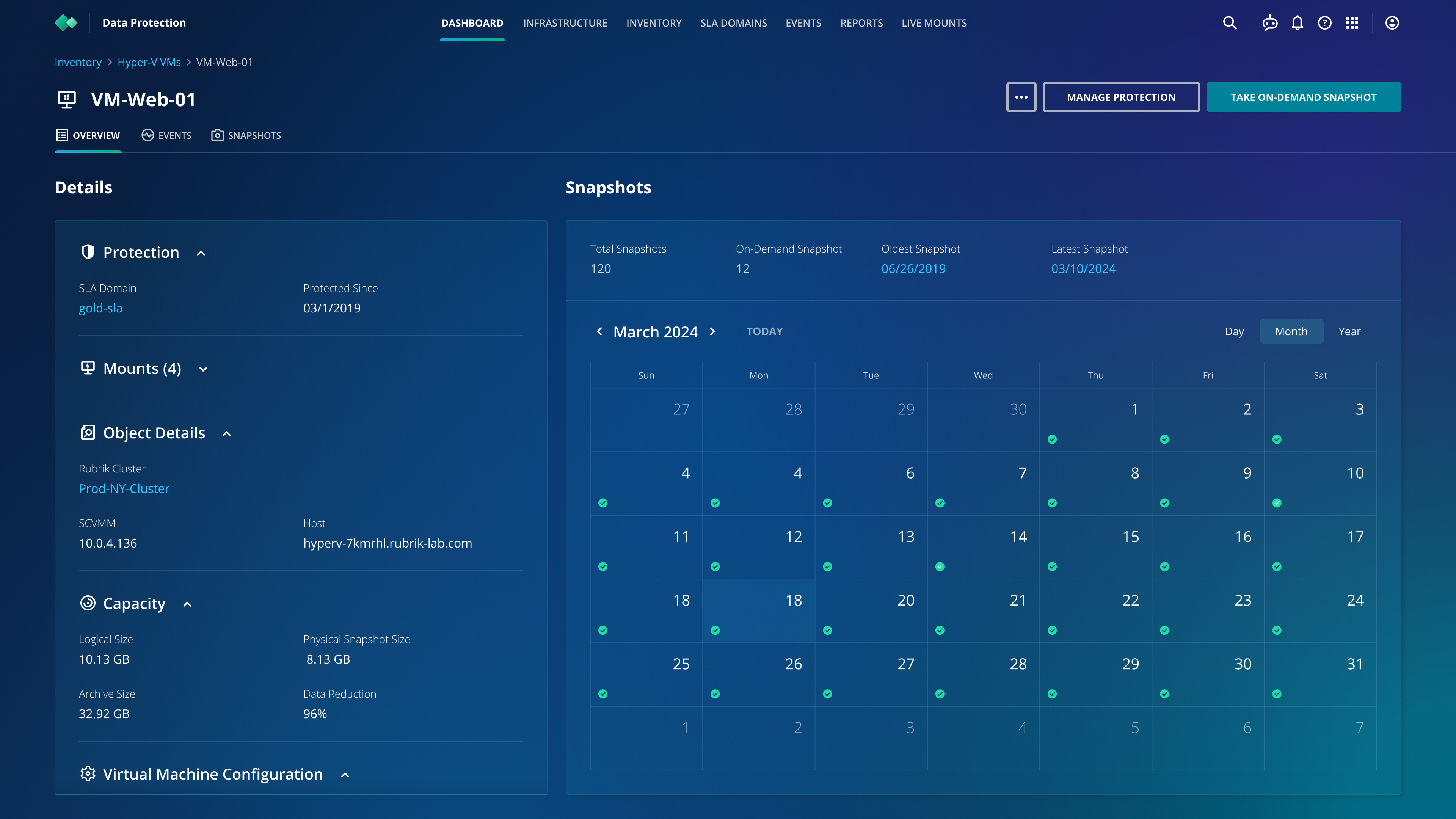
Task: Collapse the Protection section
Action: click(201, 253)
